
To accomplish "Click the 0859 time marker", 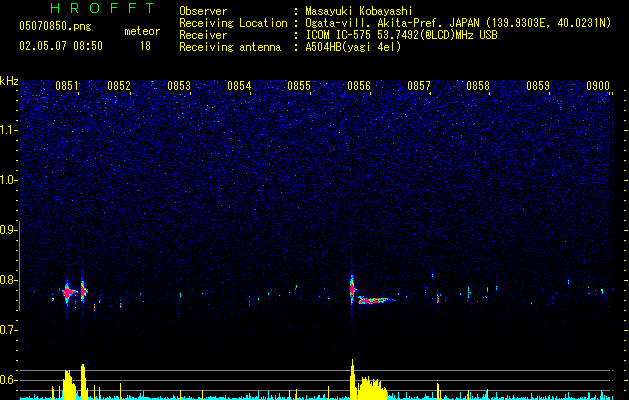I will 538,86.
